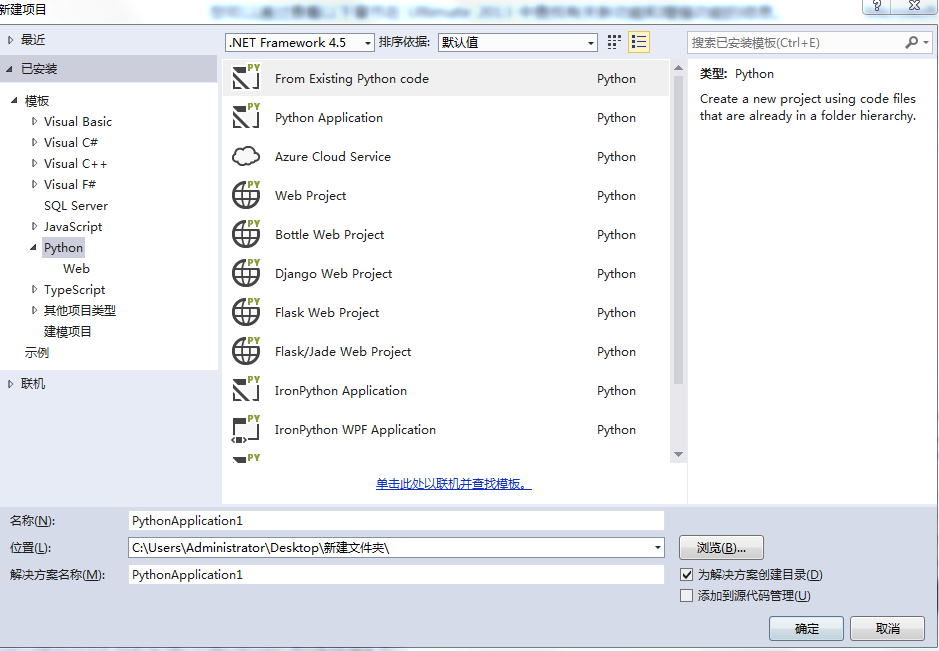939x651 pixels.
Task: Open the dialog help question mark button
Action: point(877,5)
